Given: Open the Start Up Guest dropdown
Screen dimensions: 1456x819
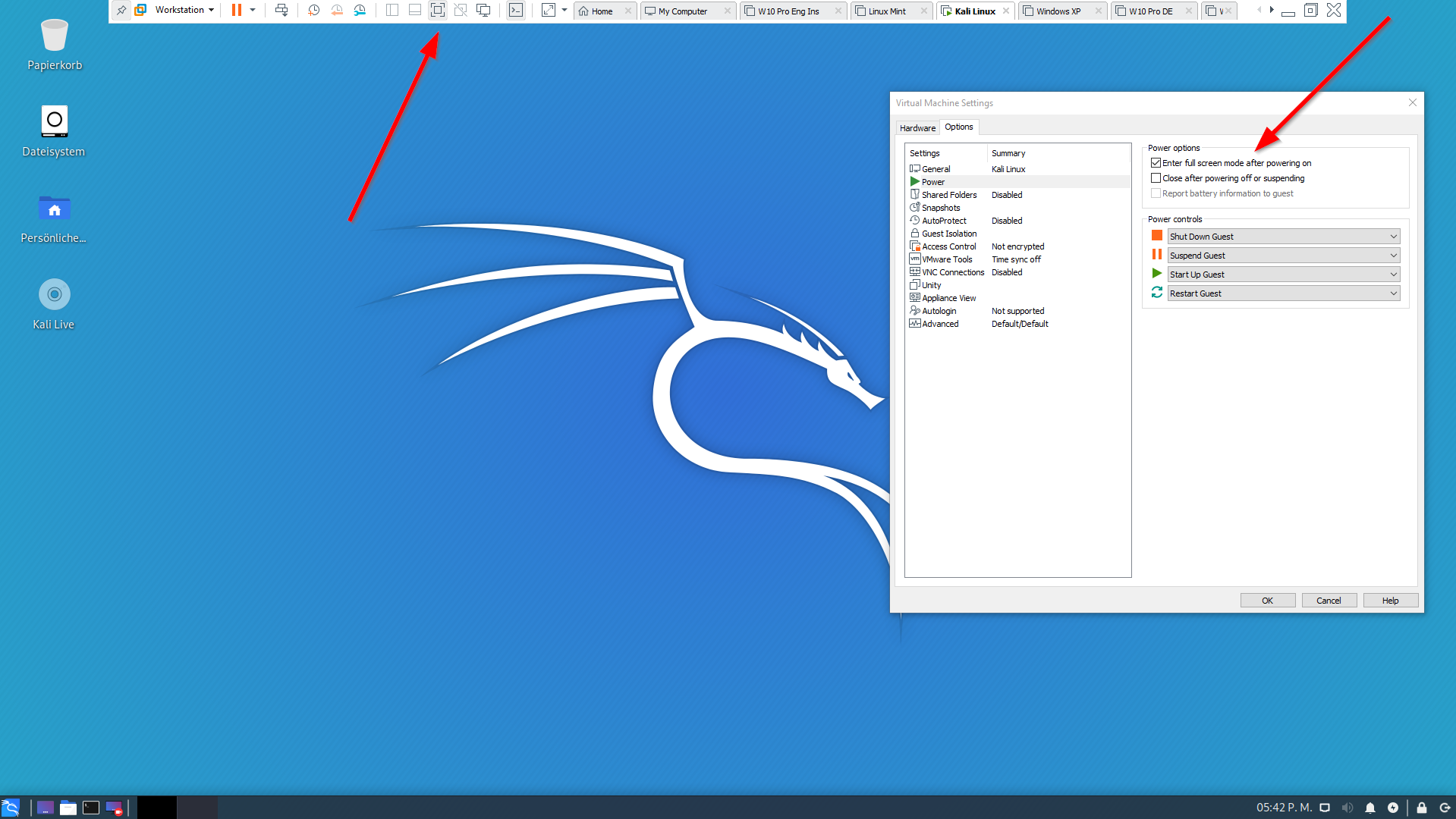Looking at the screenshot, I should pyautogui.click(x=1283, y=275).
